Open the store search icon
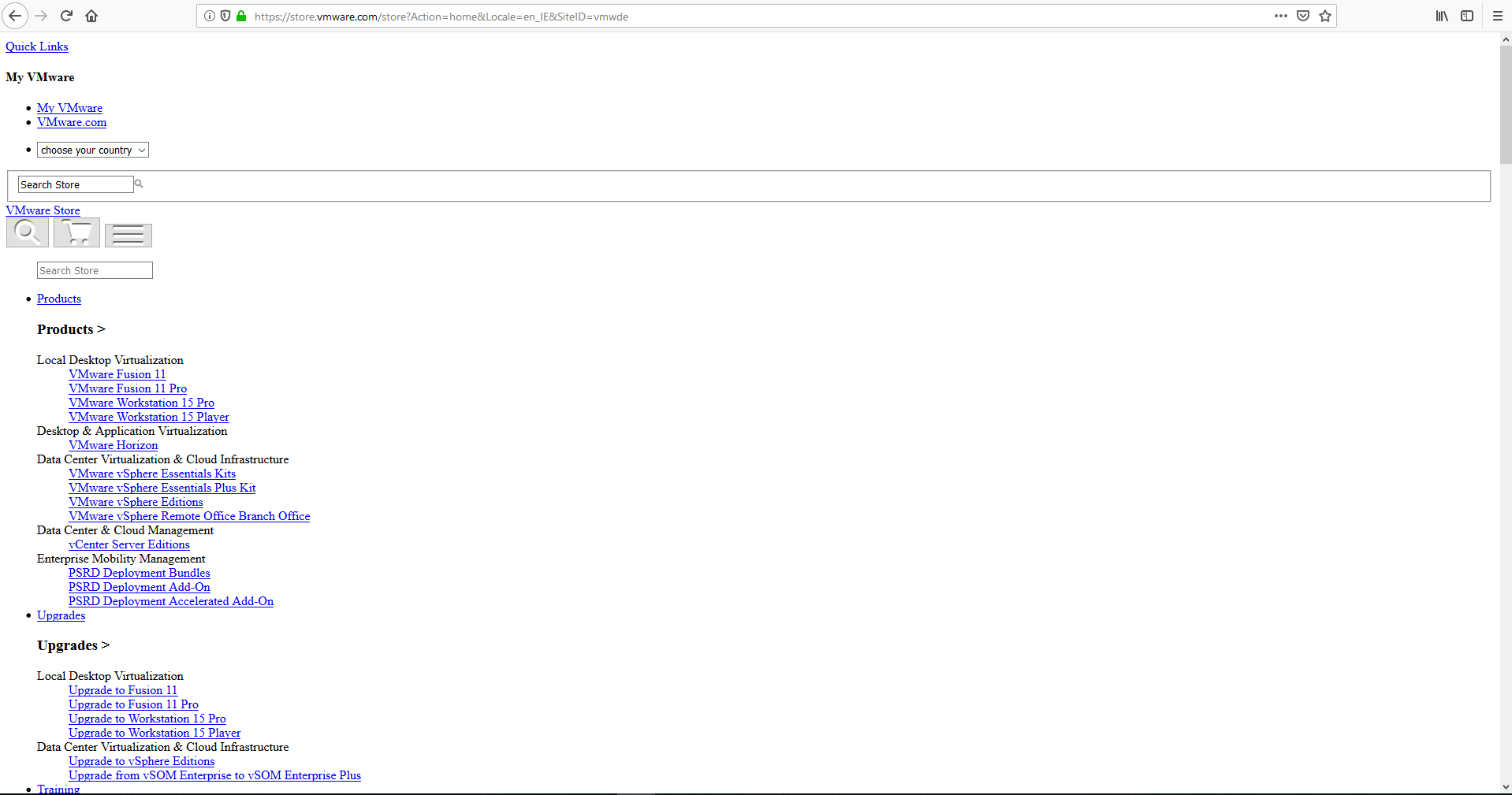This screenshot has width=1512, height=795. pyautogui.click(x=27, y=232)
